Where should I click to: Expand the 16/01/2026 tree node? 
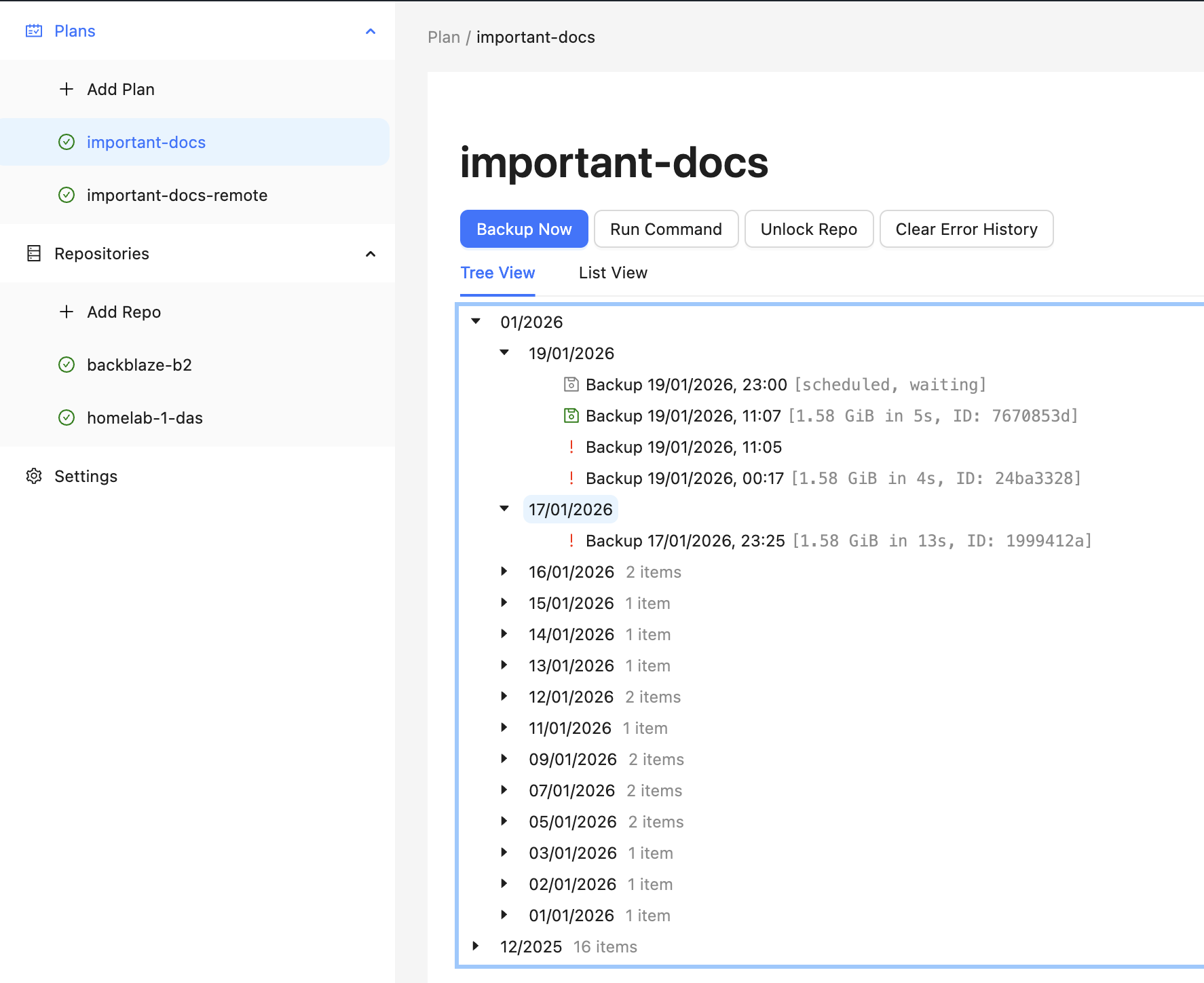[x=504, y=572]
